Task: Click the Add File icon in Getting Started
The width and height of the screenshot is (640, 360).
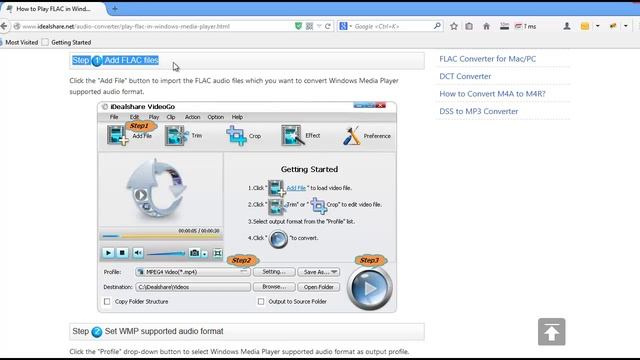Action: pos(276,188)
